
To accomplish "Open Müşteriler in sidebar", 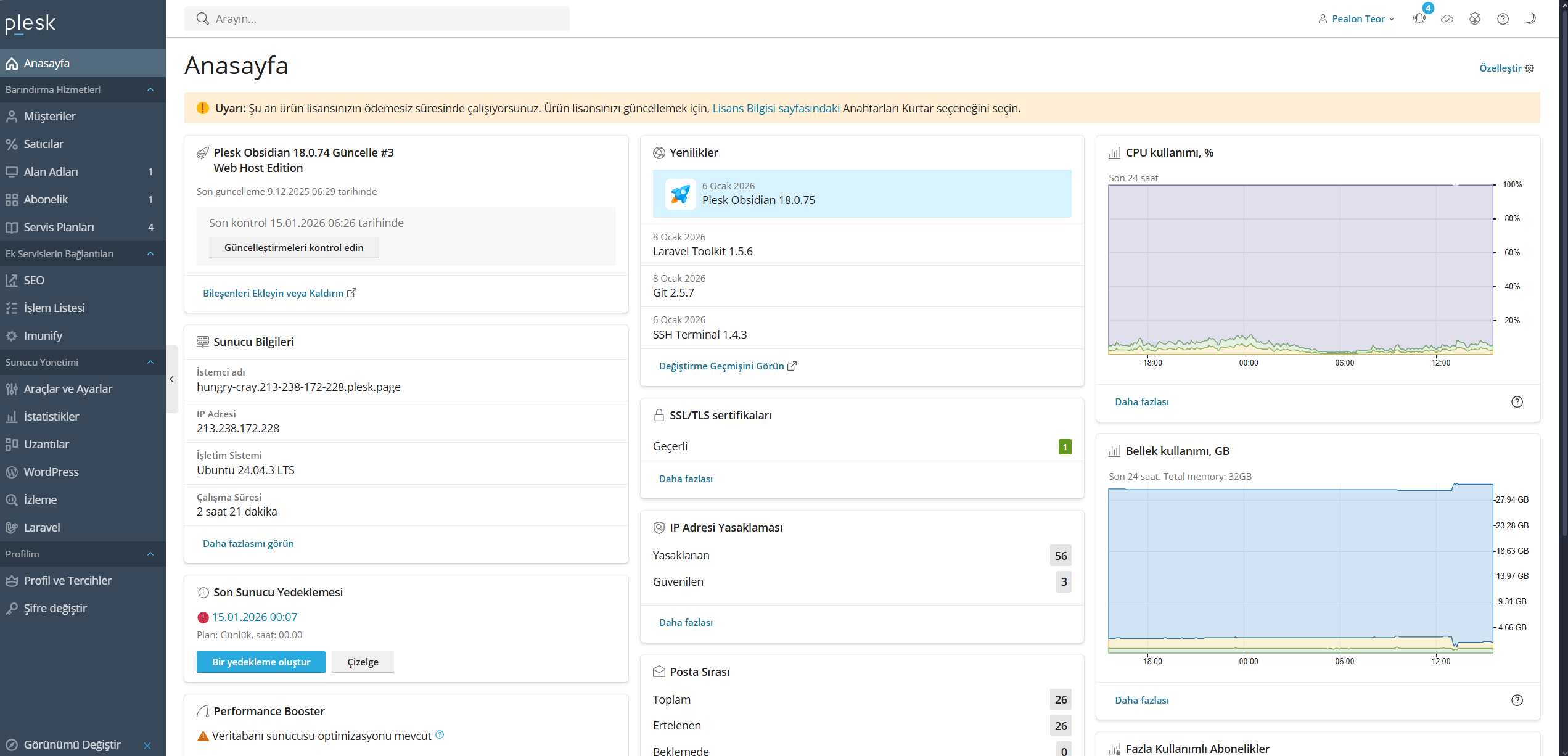I will click(83, 116).
